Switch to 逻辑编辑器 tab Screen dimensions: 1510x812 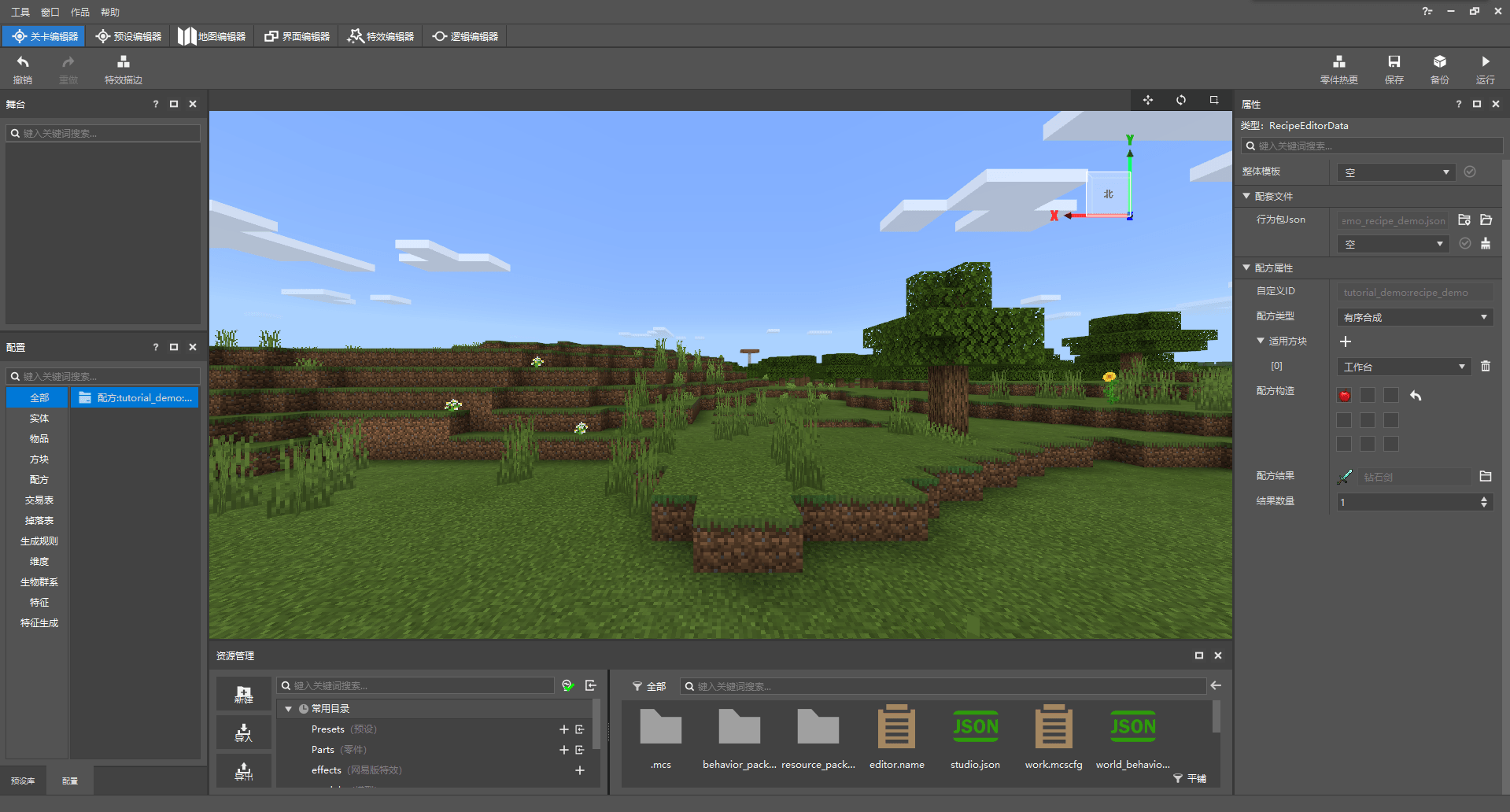pos(465,36)
